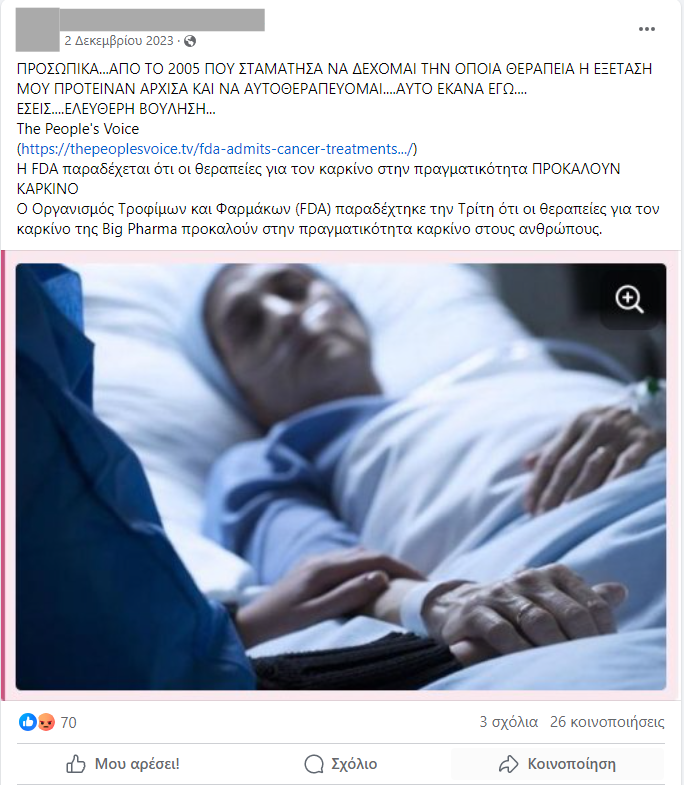Click the globe public-visibility icon
This screenshot has width=684, height=785.
coord(190,41)
